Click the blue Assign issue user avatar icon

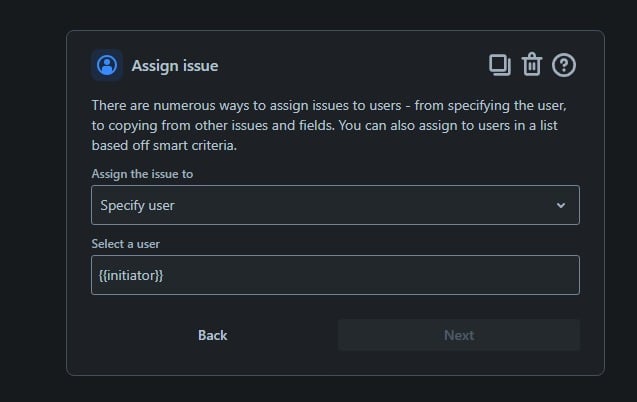coord(107,65)
